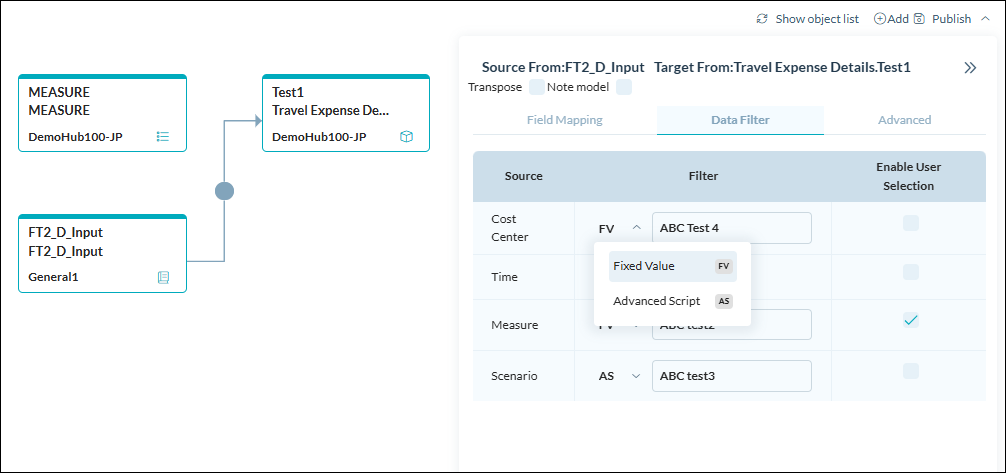Enable user selection for Cost Center
The width and height of the screenshot is (1006, 473).
point(911,223)
